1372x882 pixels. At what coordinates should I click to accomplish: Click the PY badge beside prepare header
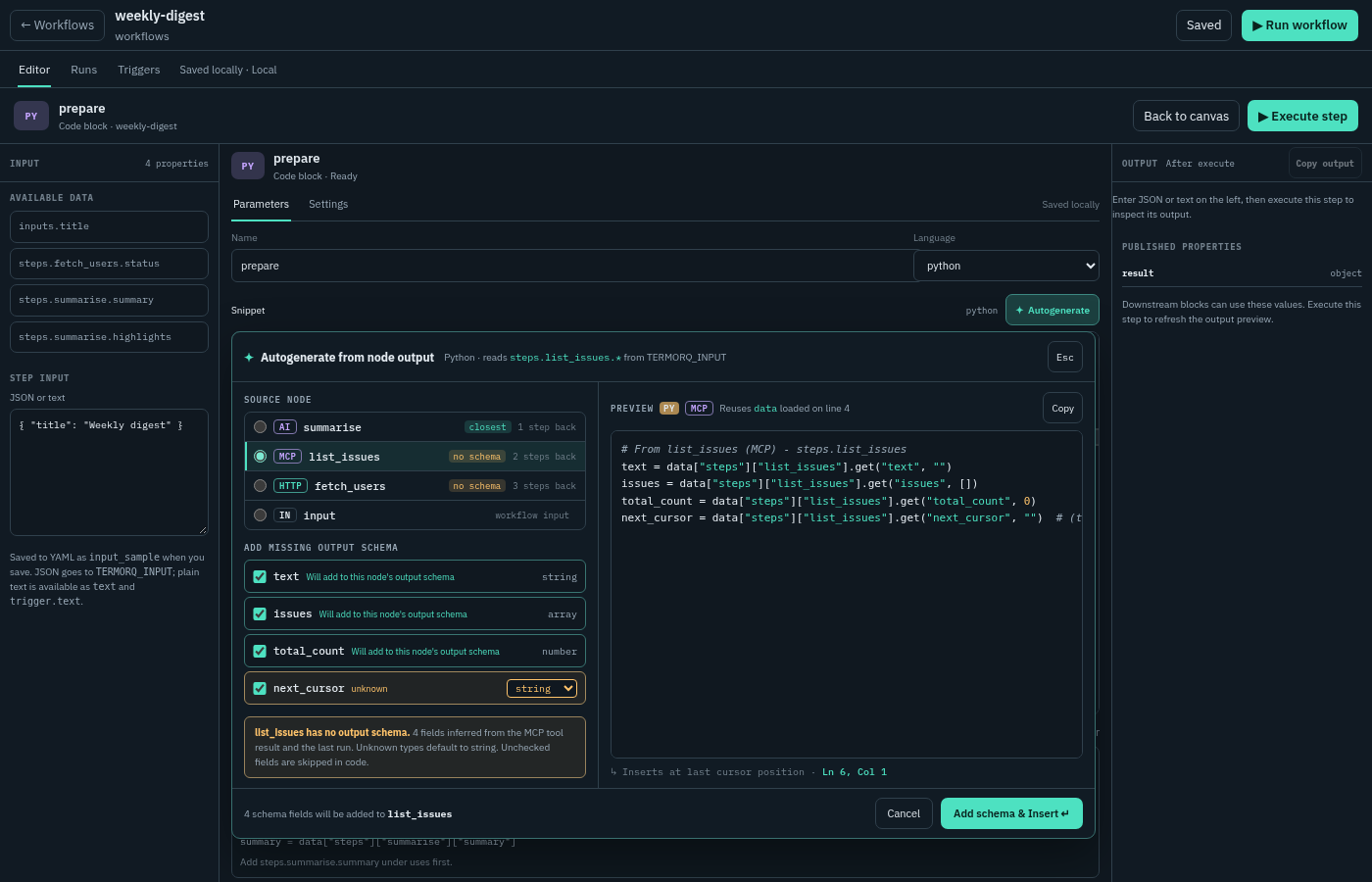[x=31, y=116]
